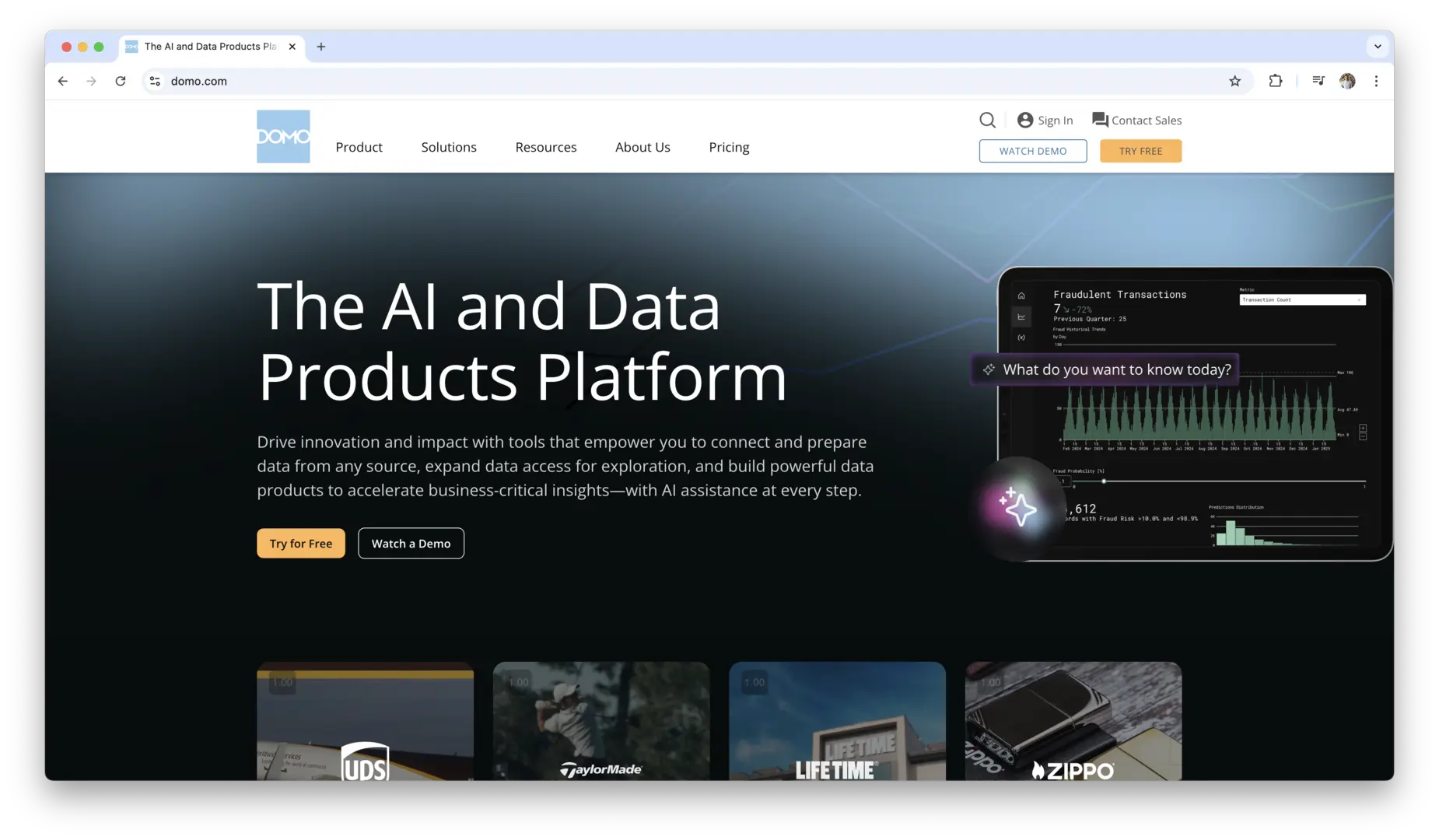
Task: Click the WATCH DEMO header button
Action: tap(1032, 151)
